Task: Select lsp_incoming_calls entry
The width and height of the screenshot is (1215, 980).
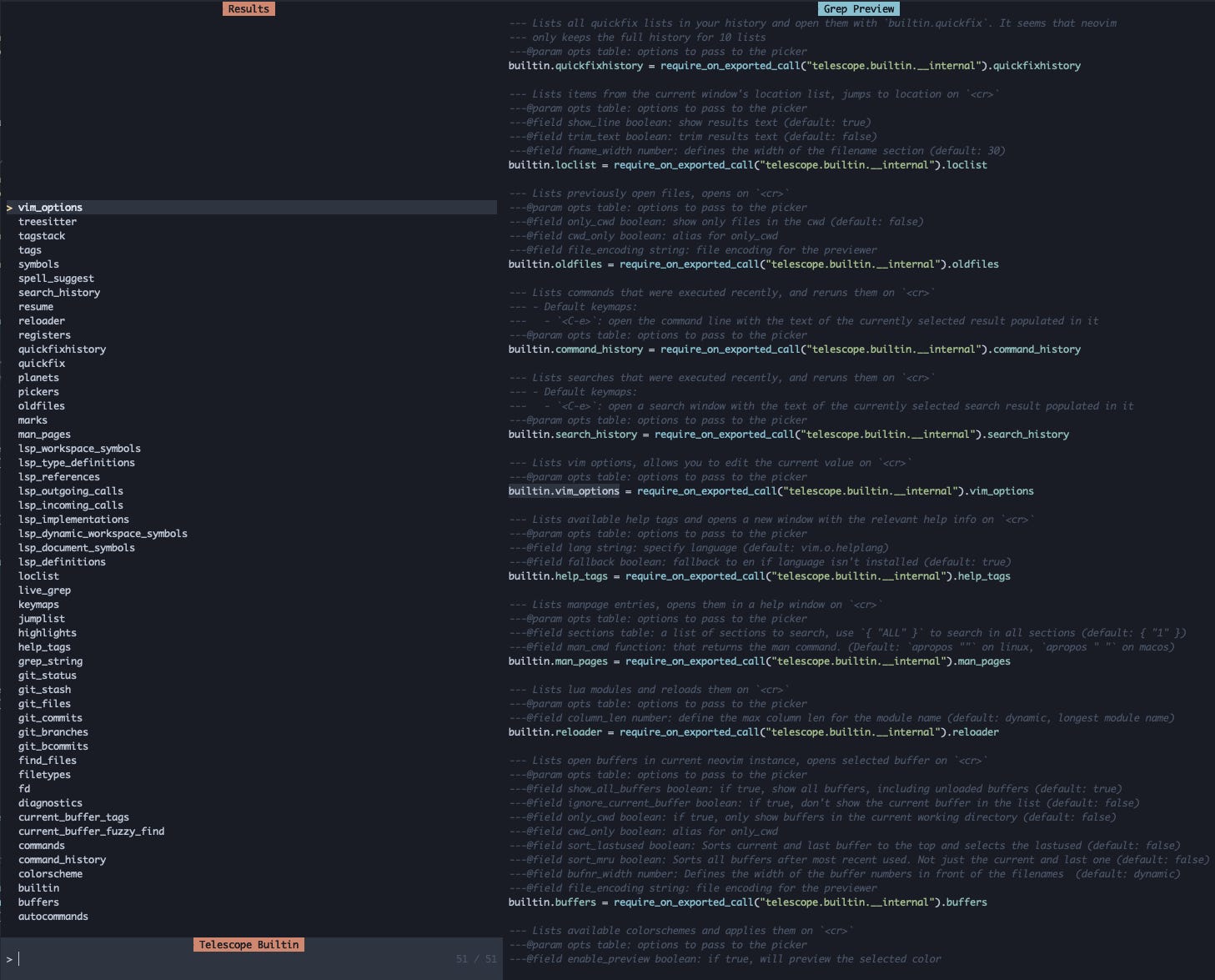Action: tap(71, 505)
